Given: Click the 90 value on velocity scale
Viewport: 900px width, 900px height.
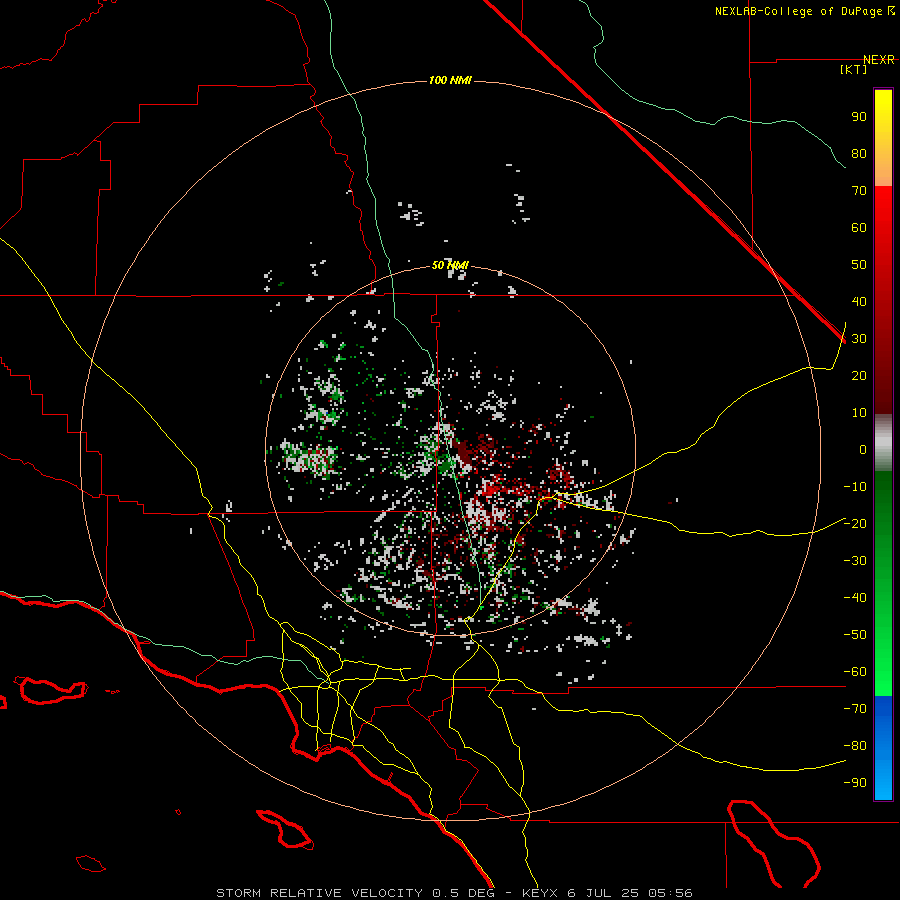Looking at the screenshot, I should [x=859, y=117].
